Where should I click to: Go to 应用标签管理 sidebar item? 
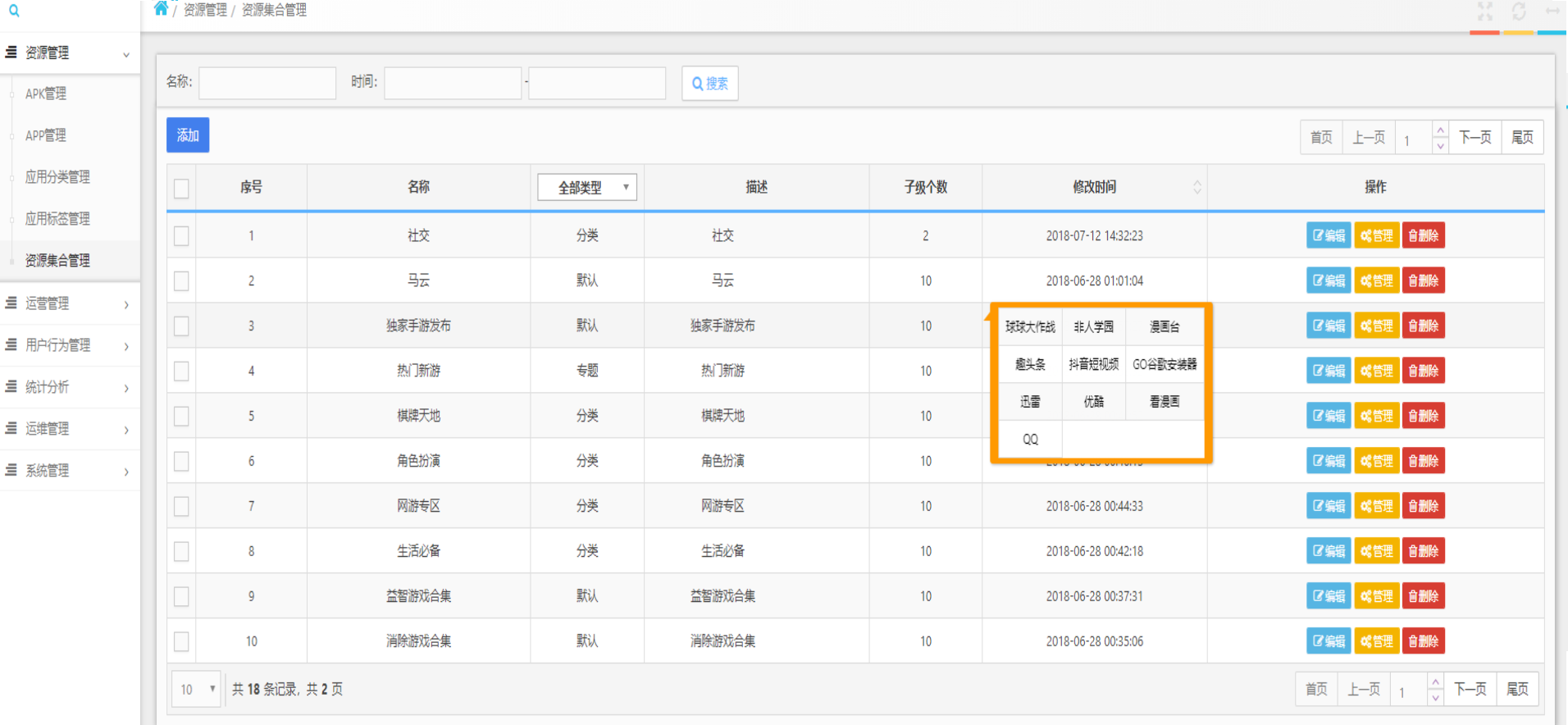click(57, 219)
